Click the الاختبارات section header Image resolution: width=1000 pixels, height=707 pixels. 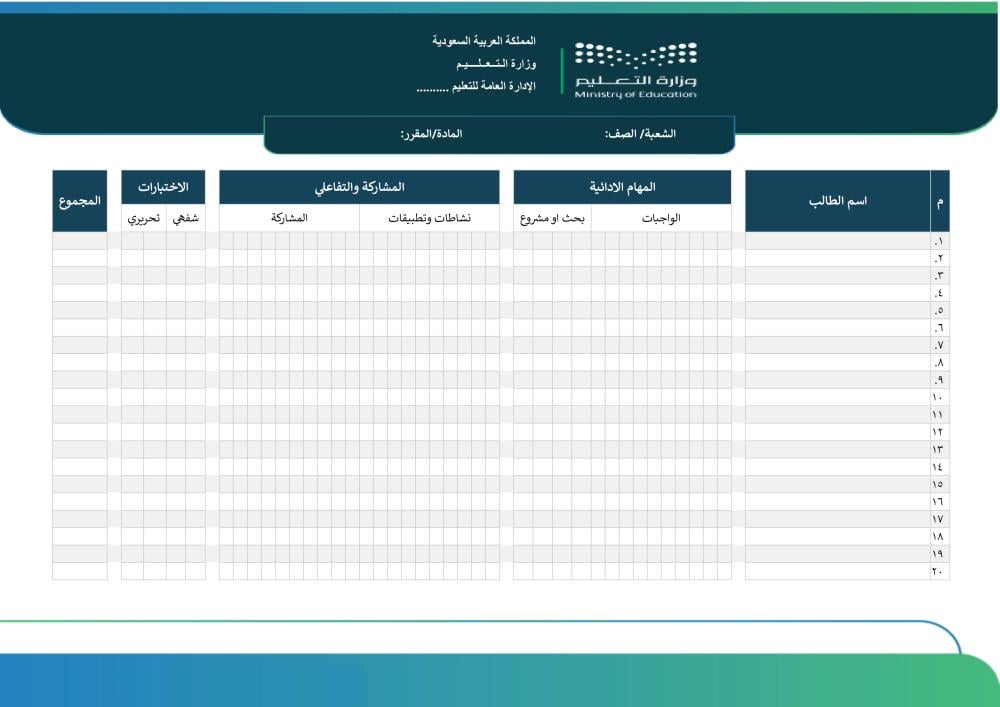point(163,187)
